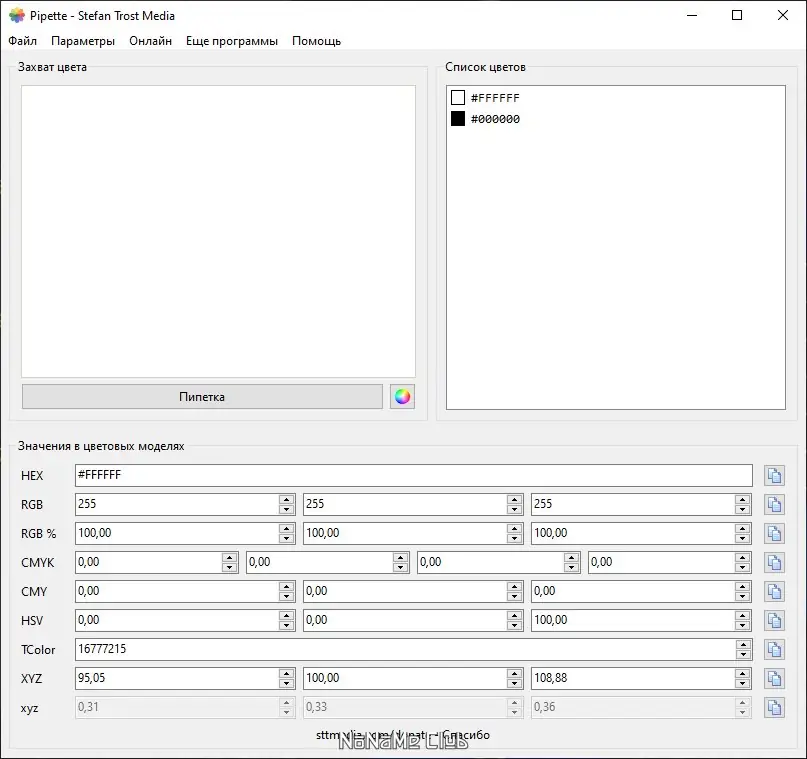807x759 pixels.
Task: Click the white swatch beside #FFFFFF
Action: (458, 97)
